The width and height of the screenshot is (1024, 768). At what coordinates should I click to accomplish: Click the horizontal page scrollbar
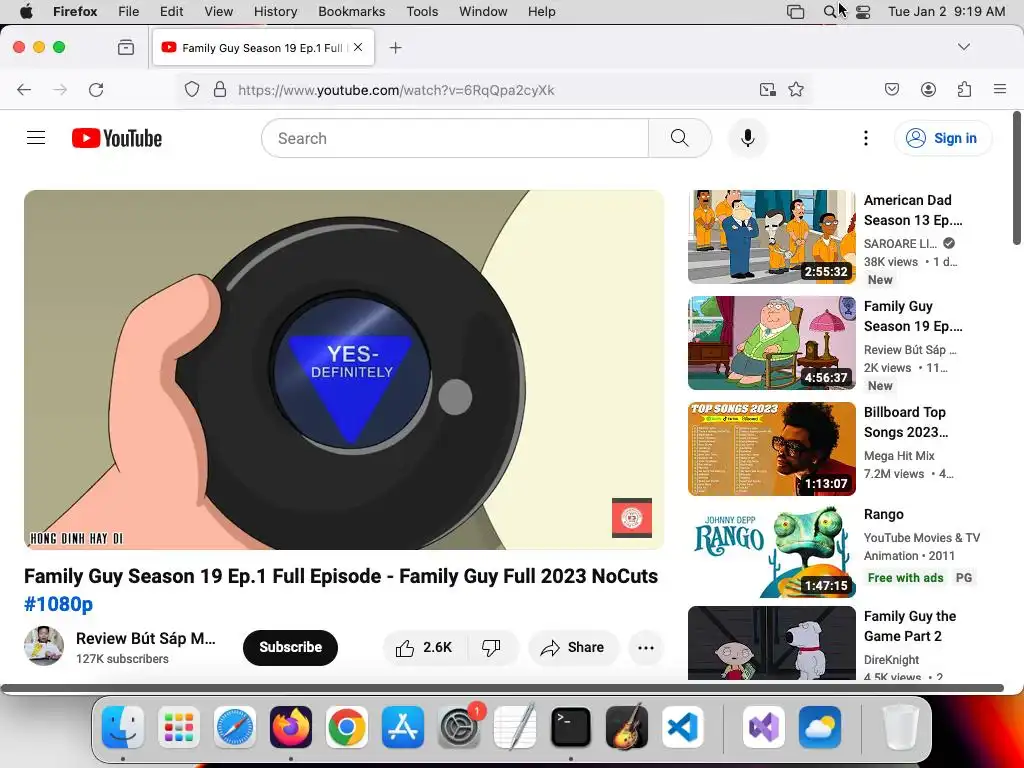tap(502, 688)
